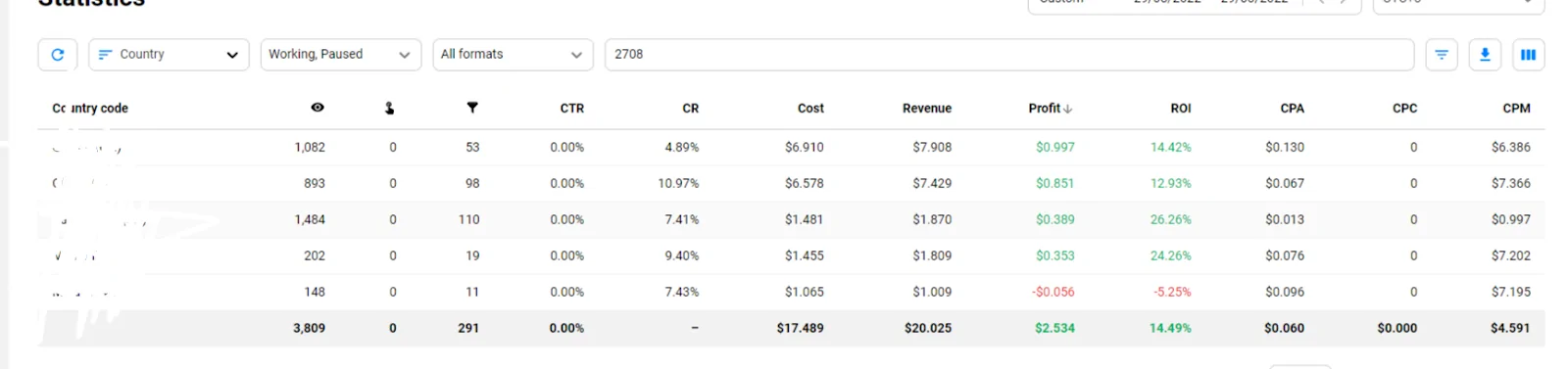This screenshot has width=1568, height=369.
Task: Expand the Country grouping dropdown
Action: click(170, 55)
